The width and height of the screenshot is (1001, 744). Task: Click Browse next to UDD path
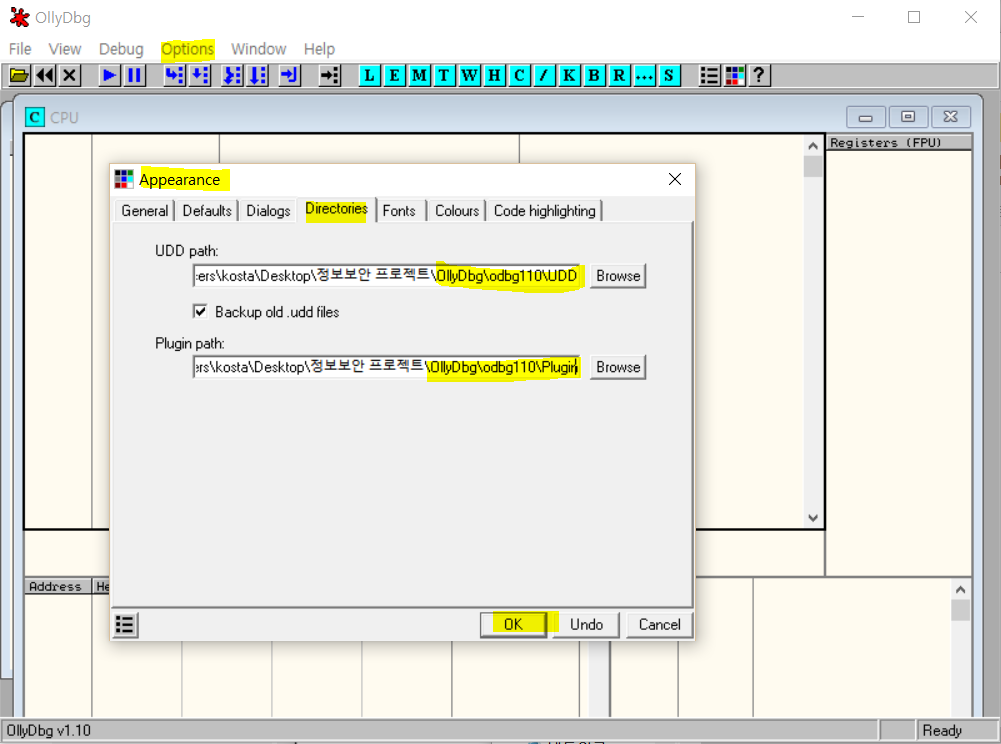(618, 276)
